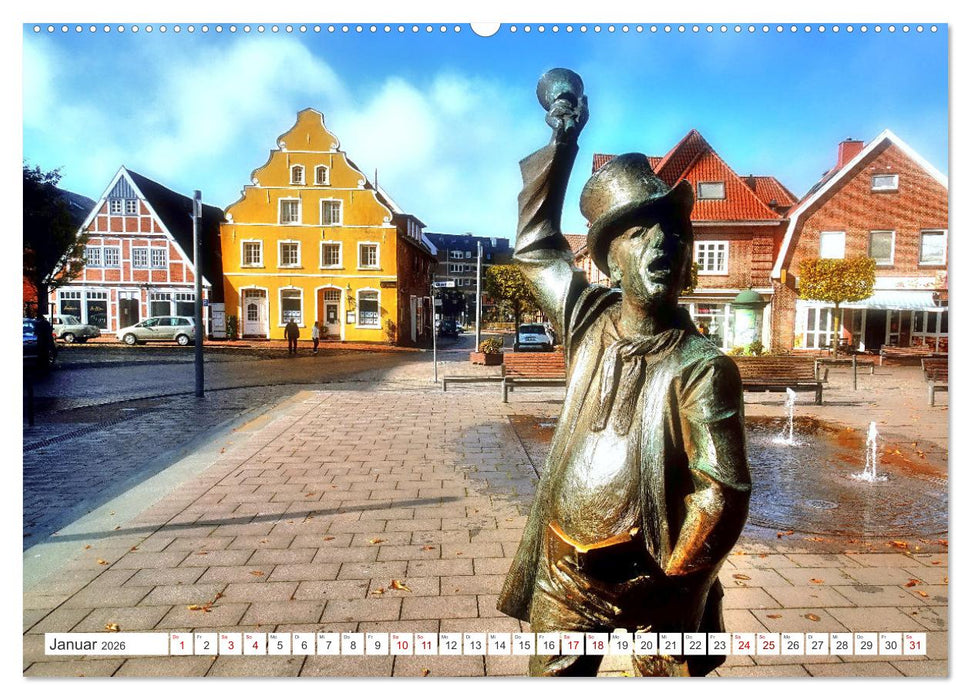This screenshot has height=700, width=971.
Task: Select Sunday date 4
Action: click(254, 645)
